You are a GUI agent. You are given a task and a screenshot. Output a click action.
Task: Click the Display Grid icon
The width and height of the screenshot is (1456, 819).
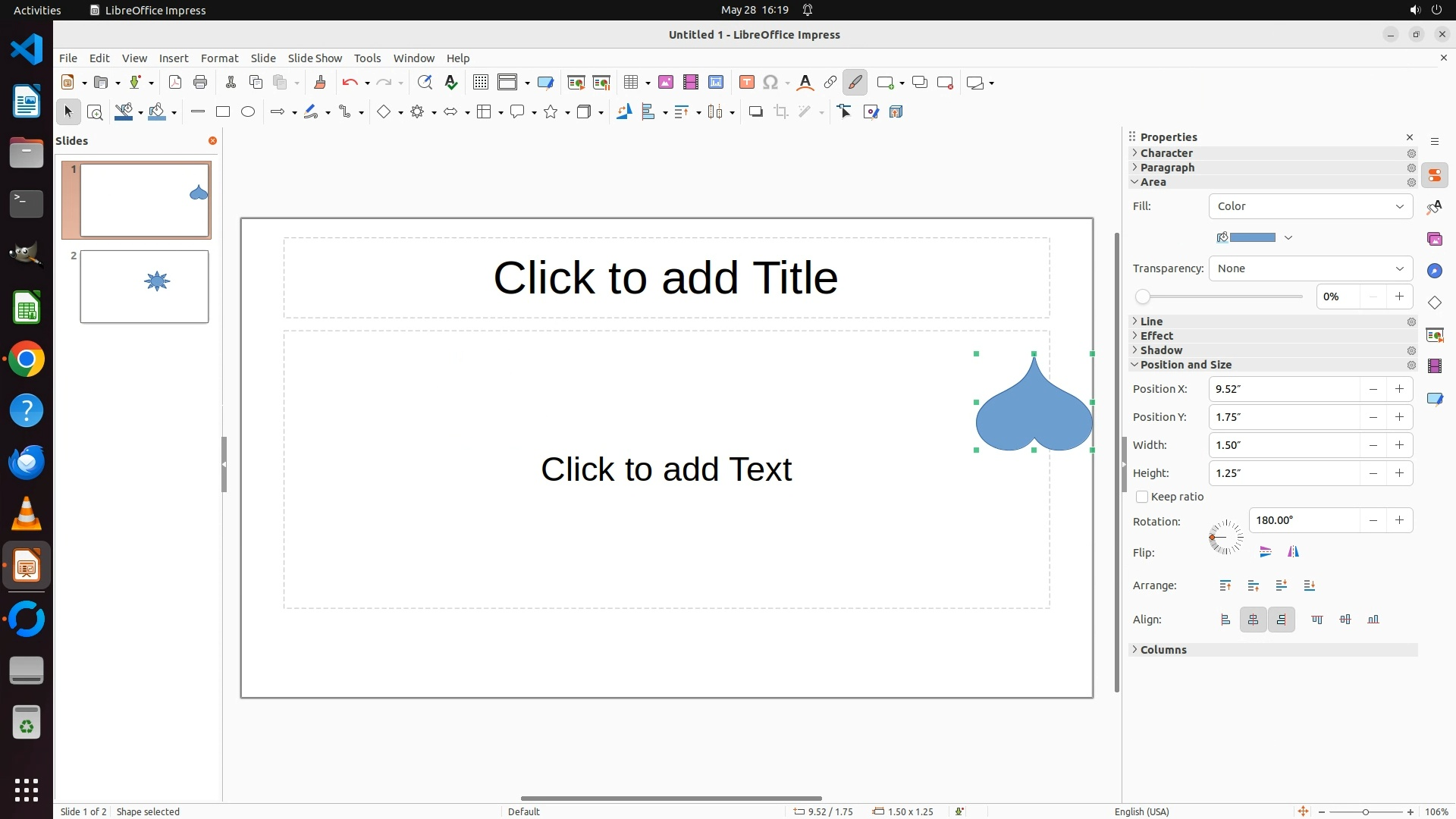point(480,83)
